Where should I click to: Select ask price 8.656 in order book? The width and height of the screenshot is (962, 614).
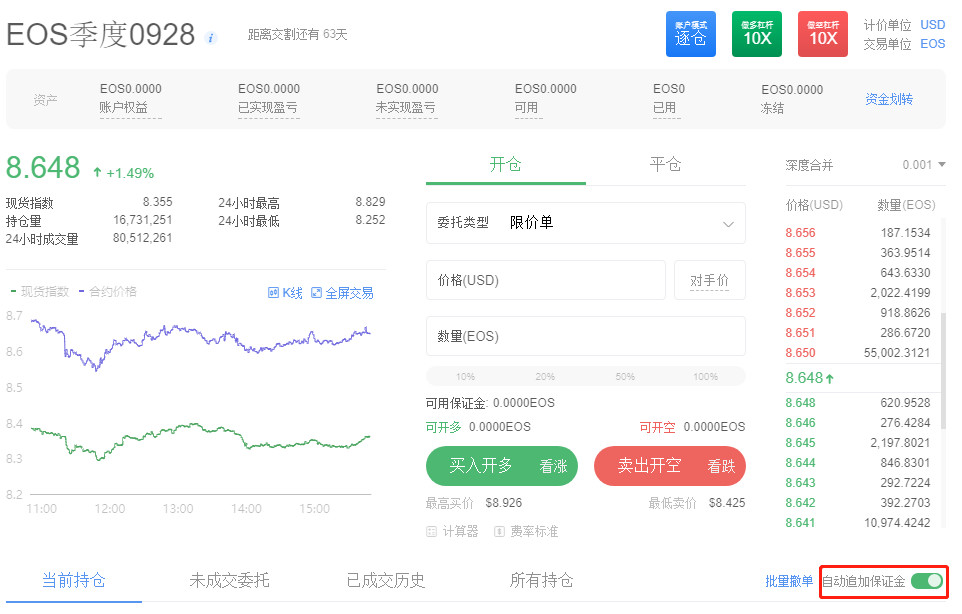pos(800,233)
